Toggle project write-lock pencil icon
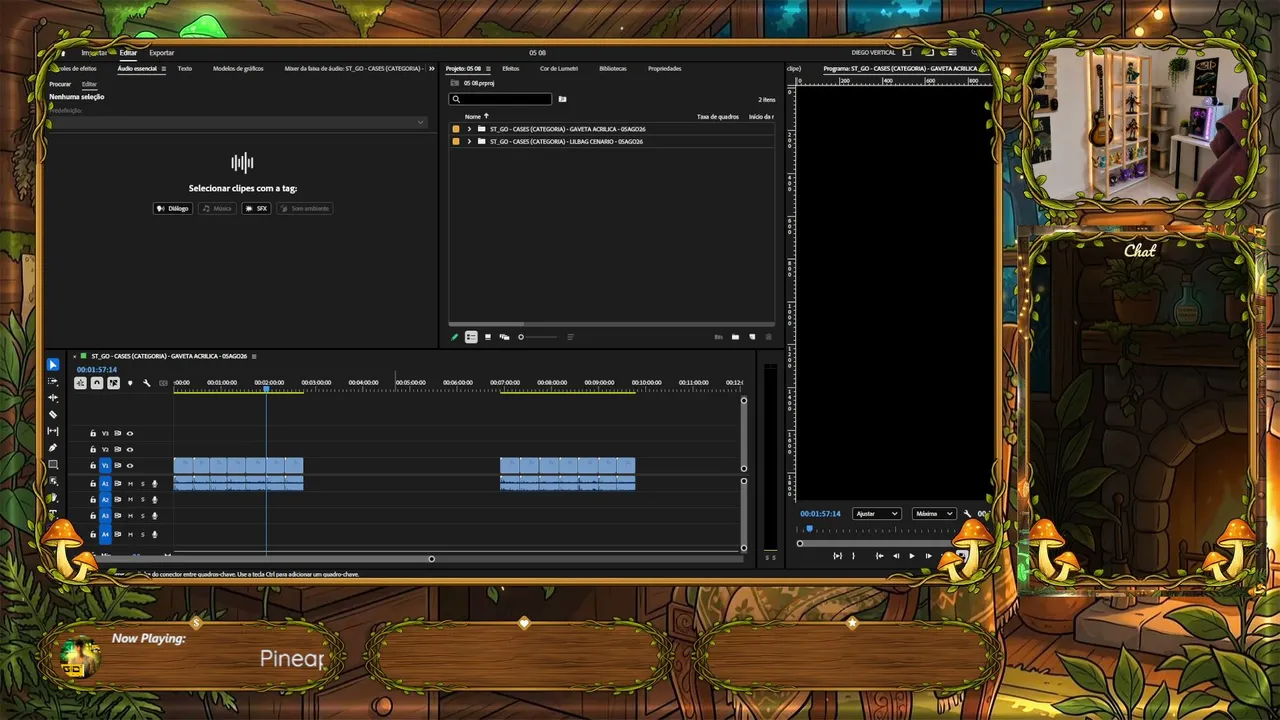The height and width of the screenshot is (720, 1280). 454,337
